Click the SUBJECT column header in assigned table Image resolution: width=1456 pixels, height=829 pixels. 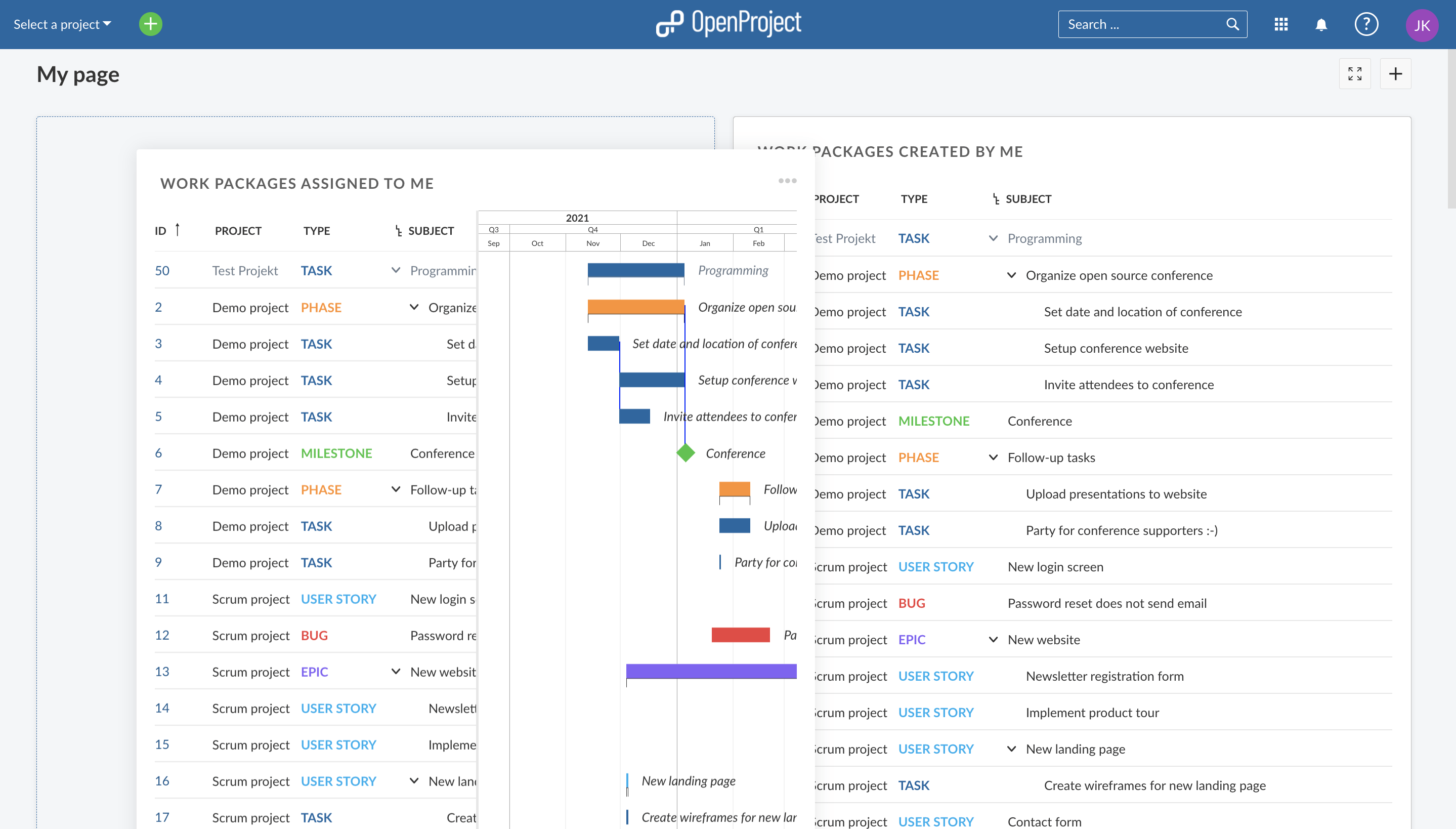pos(431,231)
